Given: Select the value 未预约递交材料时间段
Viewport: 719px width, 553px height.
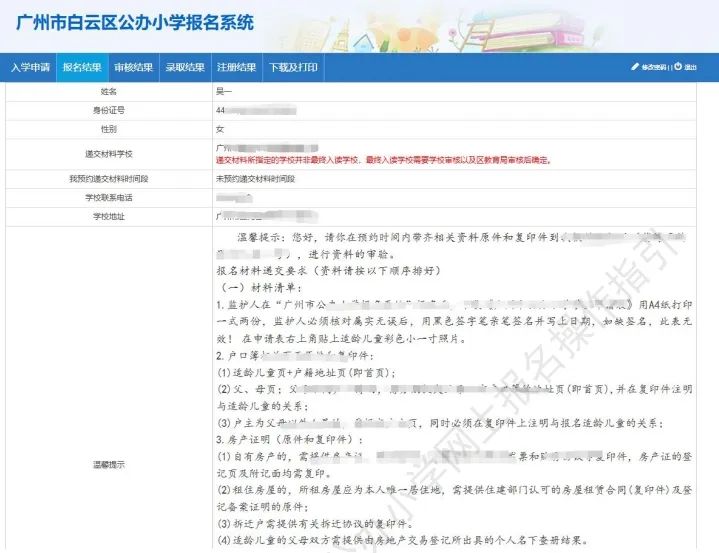Looking at the screenshot, I should pos(255,179).
